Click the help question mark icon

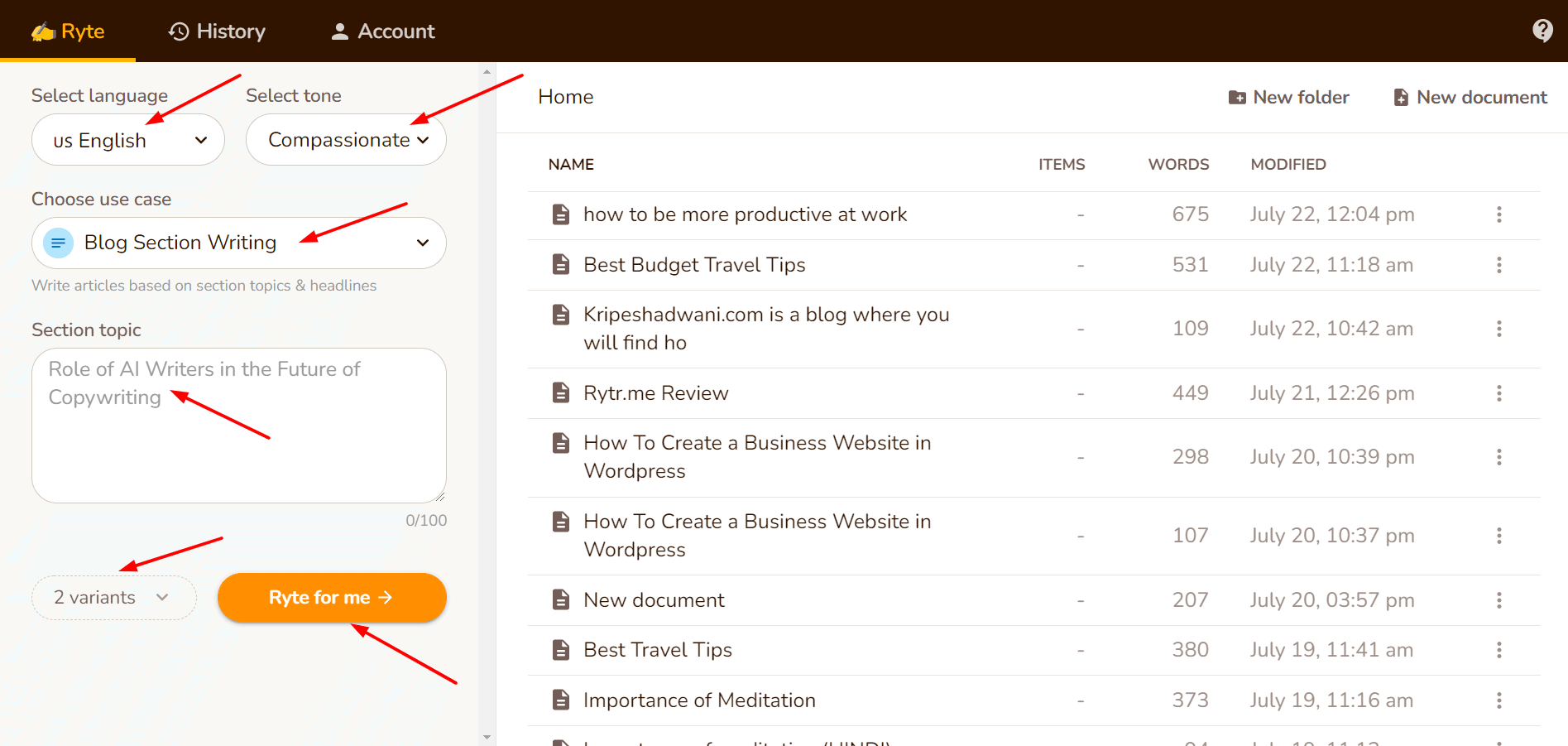coord(1542,31)
